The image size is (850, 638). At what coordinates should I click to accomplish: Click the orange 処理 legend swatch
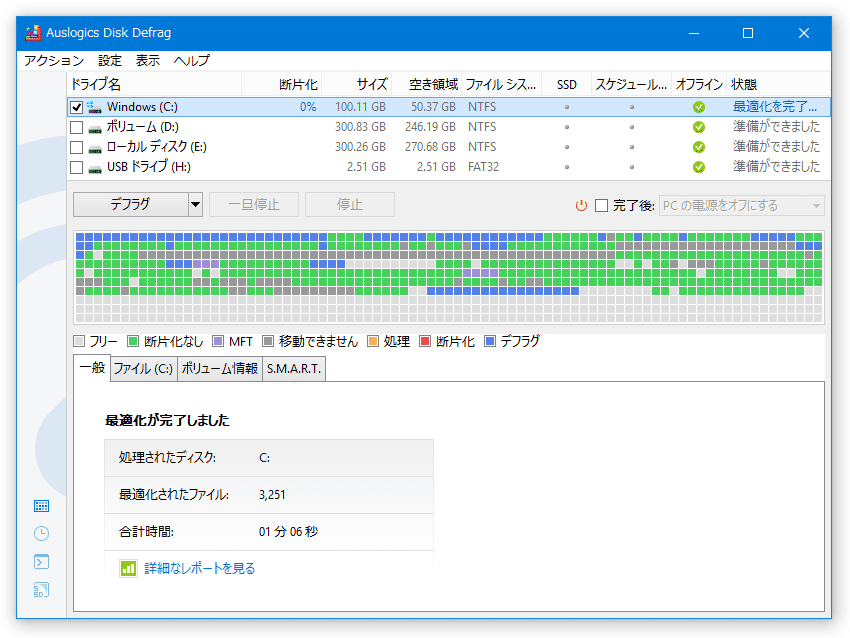372,341
